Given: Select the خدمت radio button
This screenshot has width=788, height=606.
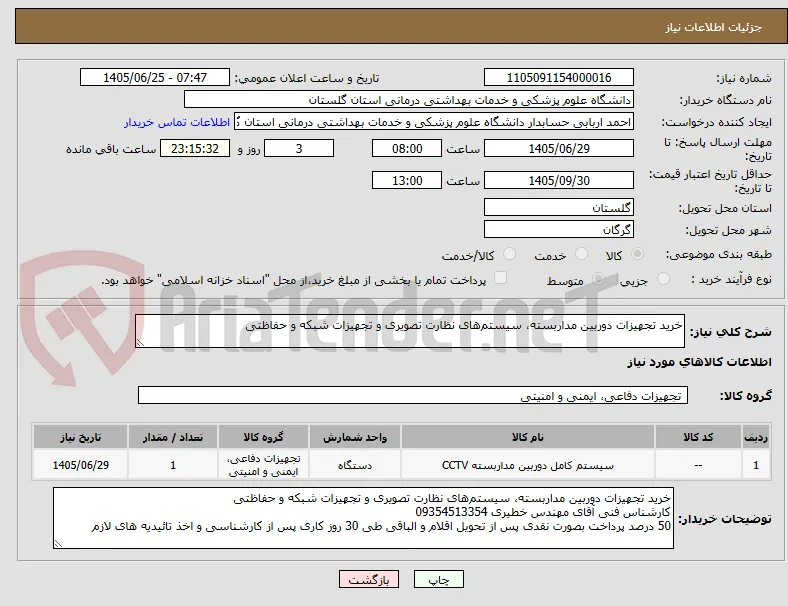Looking at the screenshot, I should click(581, 254).
